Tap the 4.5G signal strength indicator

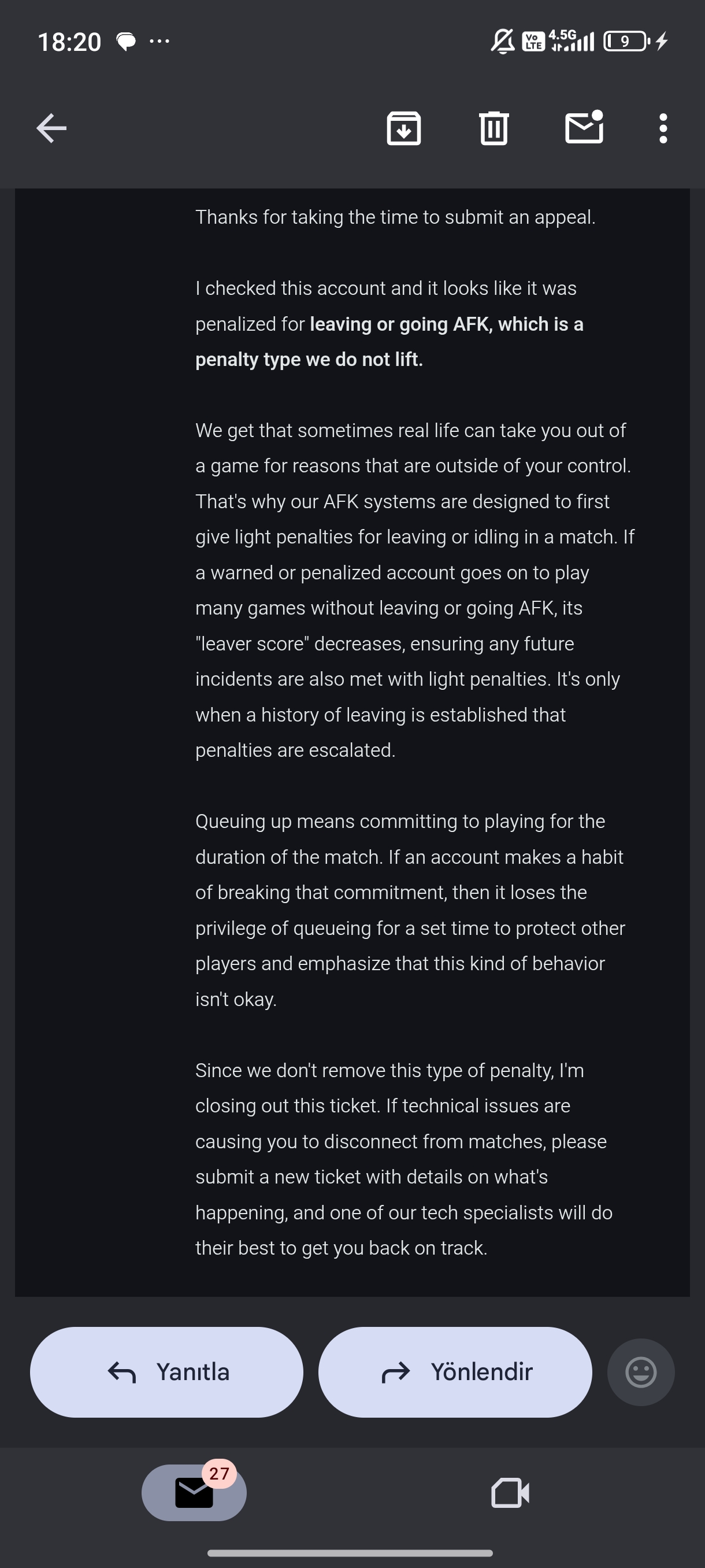click(x=571, y=40)
